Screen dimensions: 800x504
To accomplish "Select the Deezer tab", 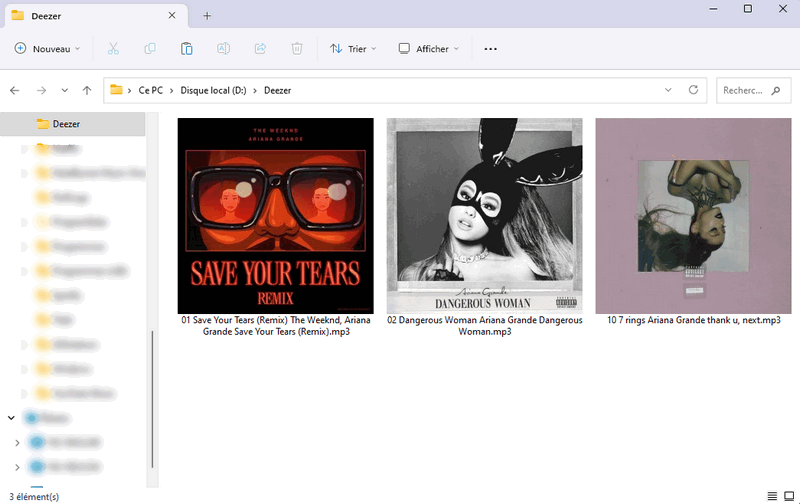I will tap(94, 16).
